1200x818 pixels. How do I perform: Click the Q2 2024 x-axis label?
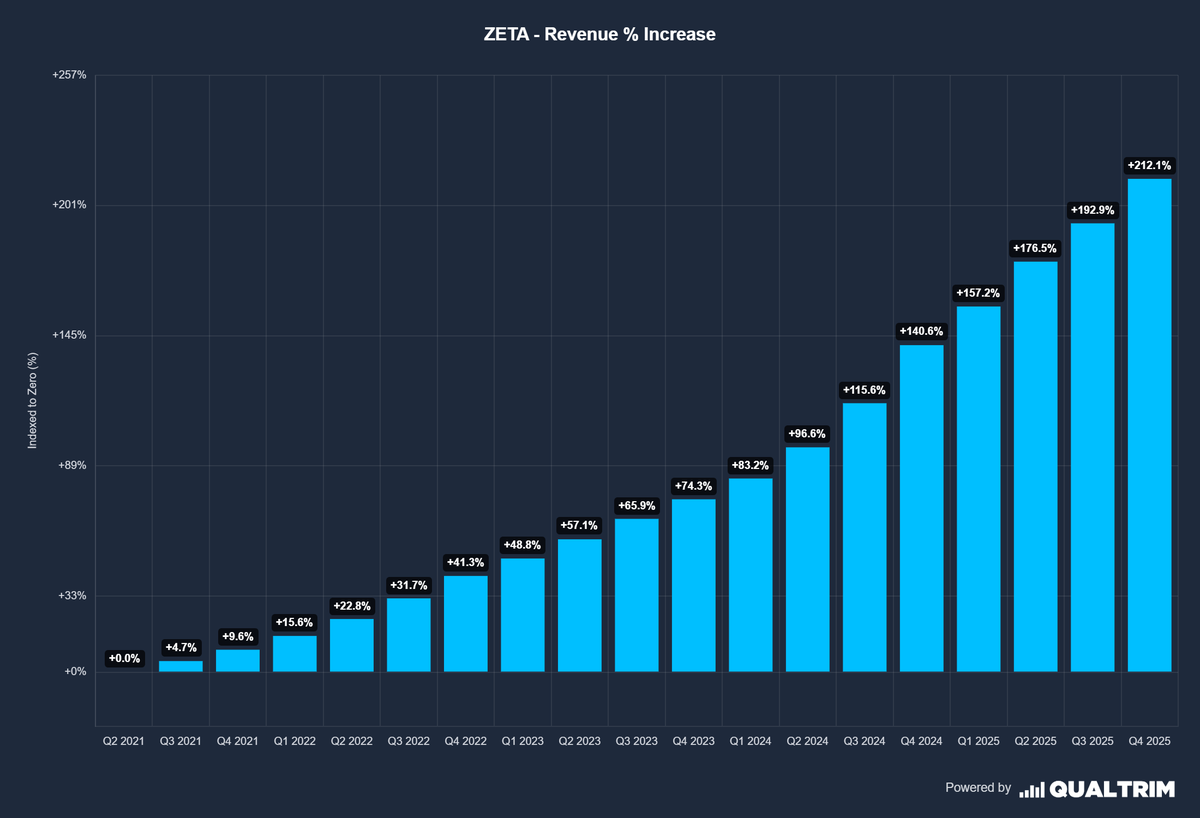[x=807, y=742]
